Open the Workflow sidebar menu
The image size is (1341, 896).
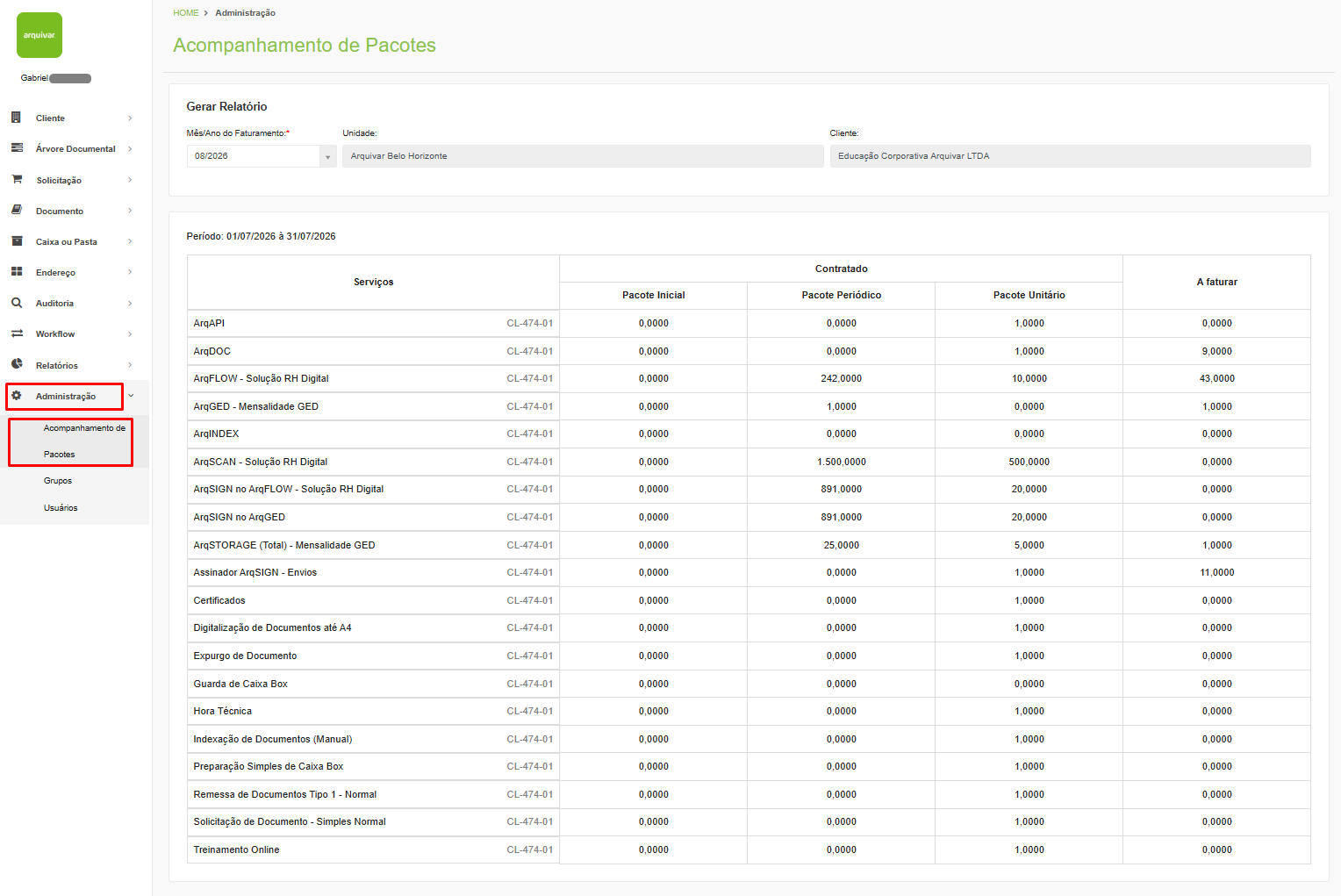pyautogui.click(x=55, y=334)
